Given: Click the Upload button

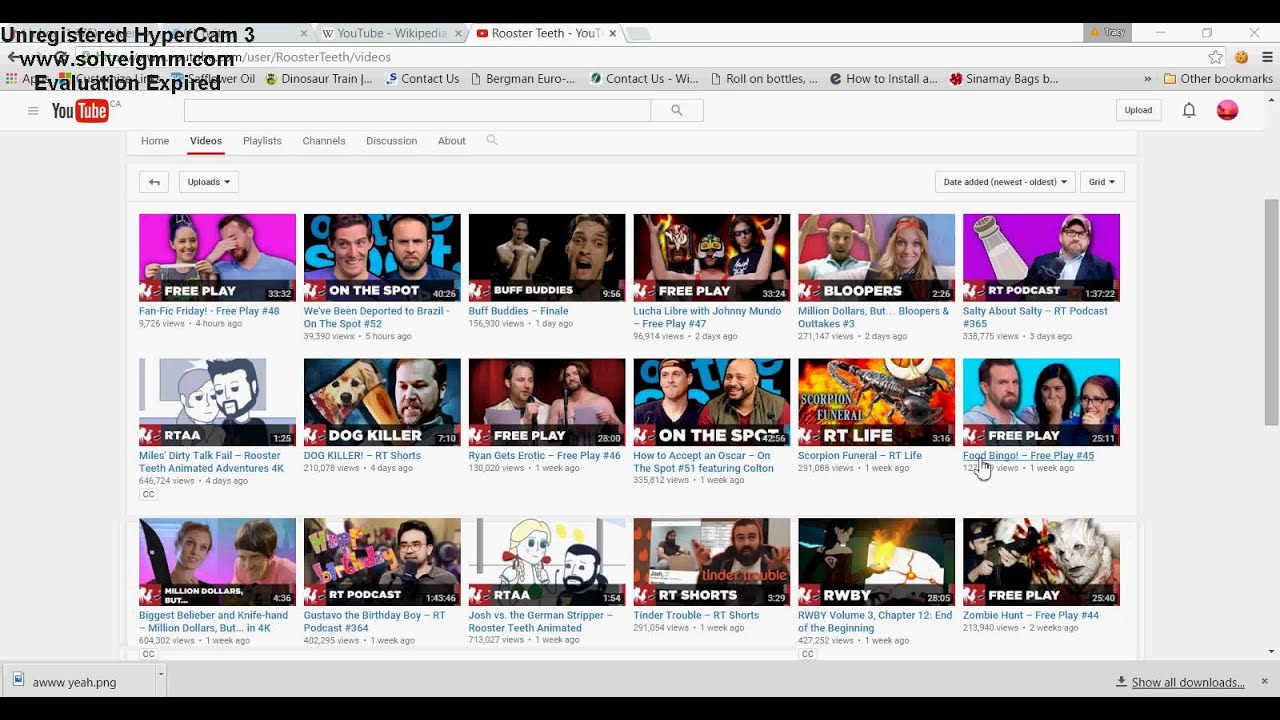Looking at the screenshot, I should 1138,110.
